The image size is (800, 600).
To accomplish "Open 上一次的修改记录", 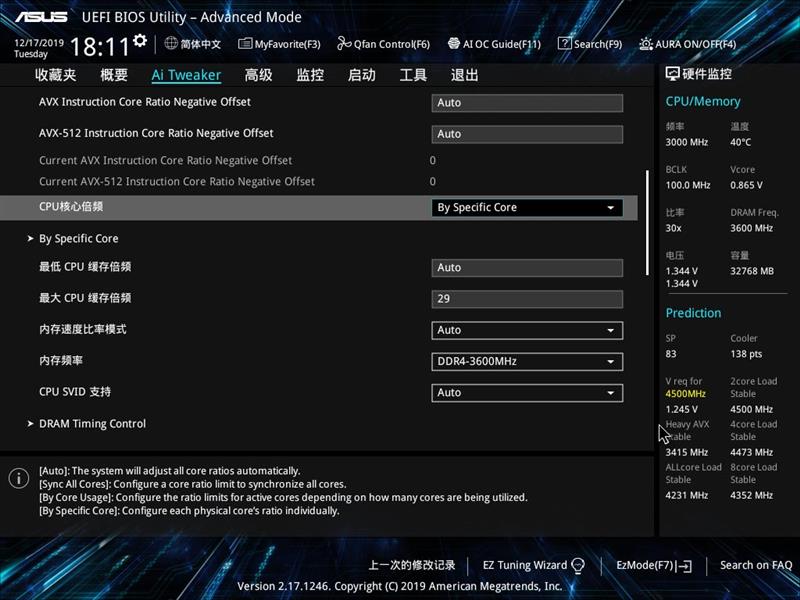I will coord(412,565).
